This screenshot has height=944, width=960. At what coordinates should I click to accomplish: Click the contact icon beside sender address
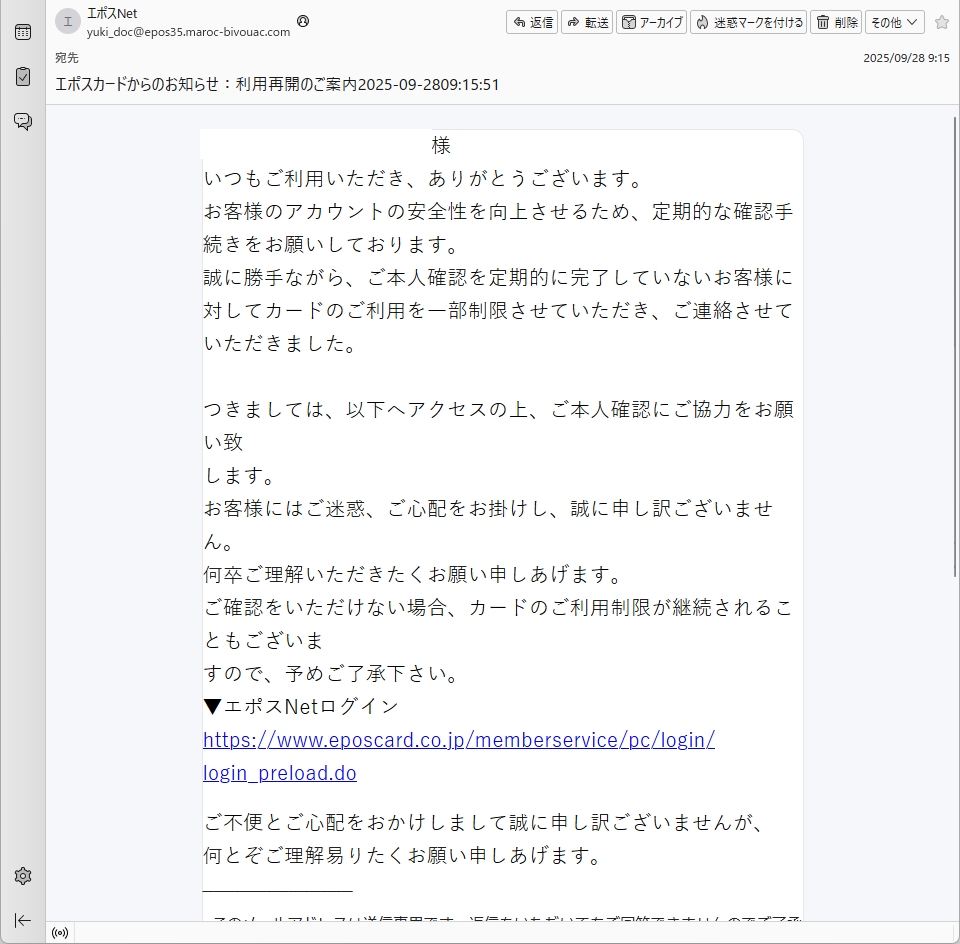coord(303,21)
